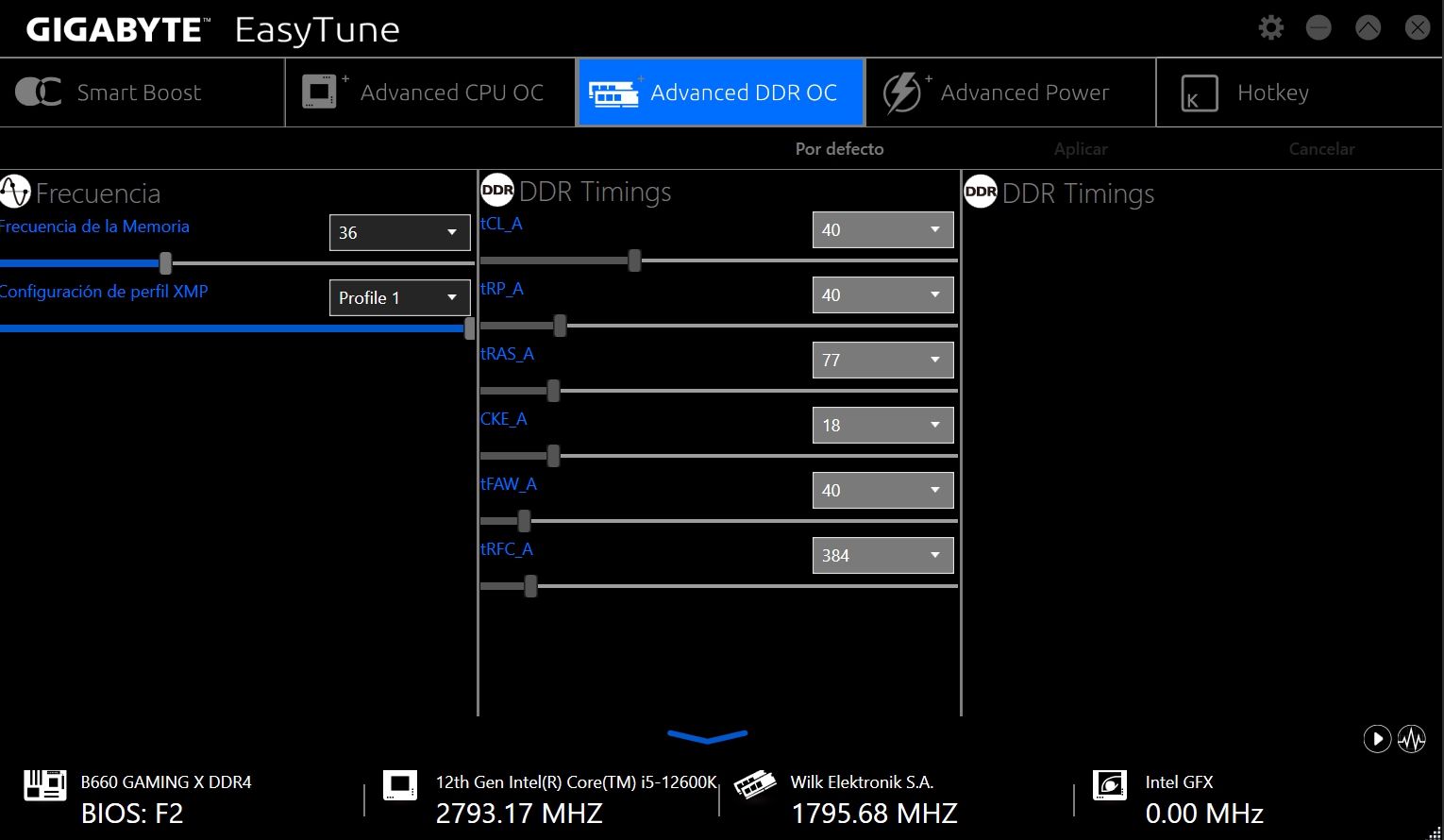Expand the bottom blue chevron arrow
1444x840 pixels.
tap(707, 736)
